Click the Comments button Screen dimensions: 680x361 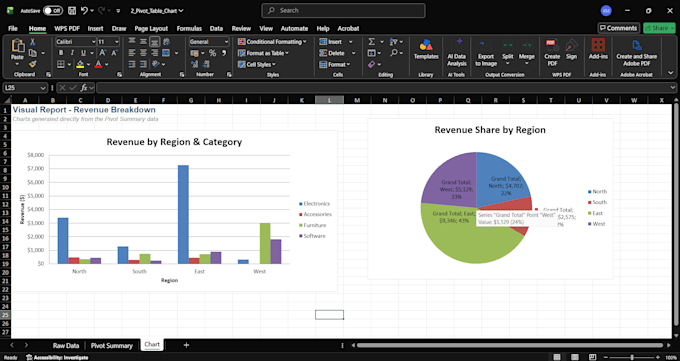click(618, 28)
